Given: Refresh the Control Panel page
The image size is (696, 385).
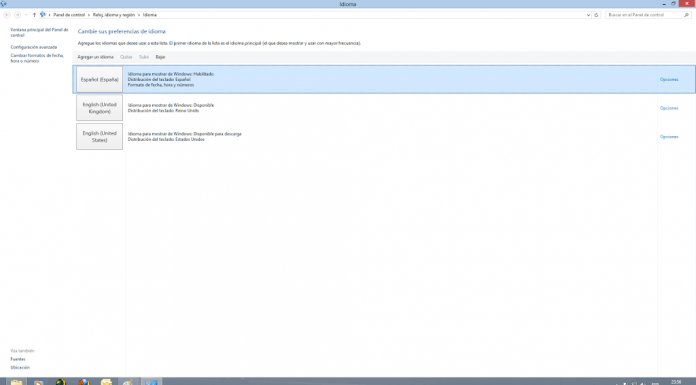Looking at the screenshot, I should (x=596, y=15).
